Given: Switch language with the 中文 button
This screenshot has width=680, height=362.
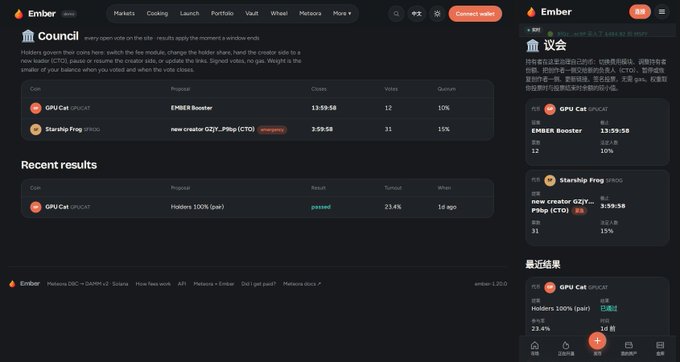Looking at the screenshot, I should click(416, 14).
